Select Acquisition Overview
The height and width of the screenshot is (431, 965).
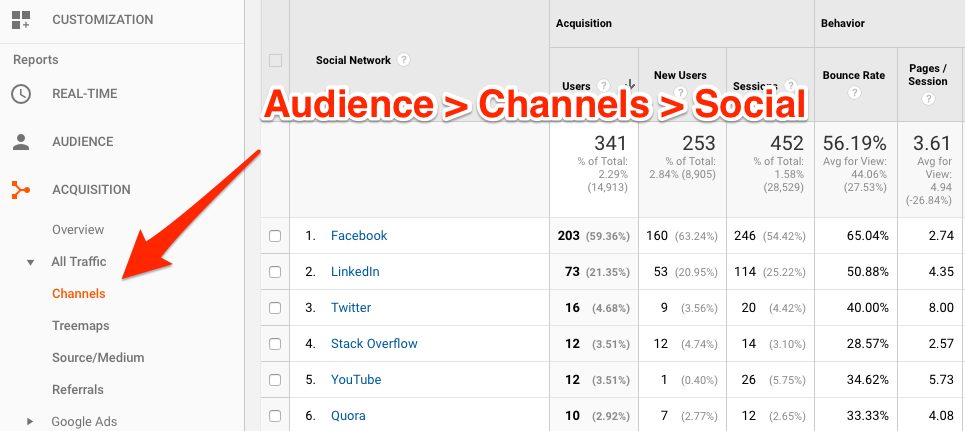(x=78, y=230)
